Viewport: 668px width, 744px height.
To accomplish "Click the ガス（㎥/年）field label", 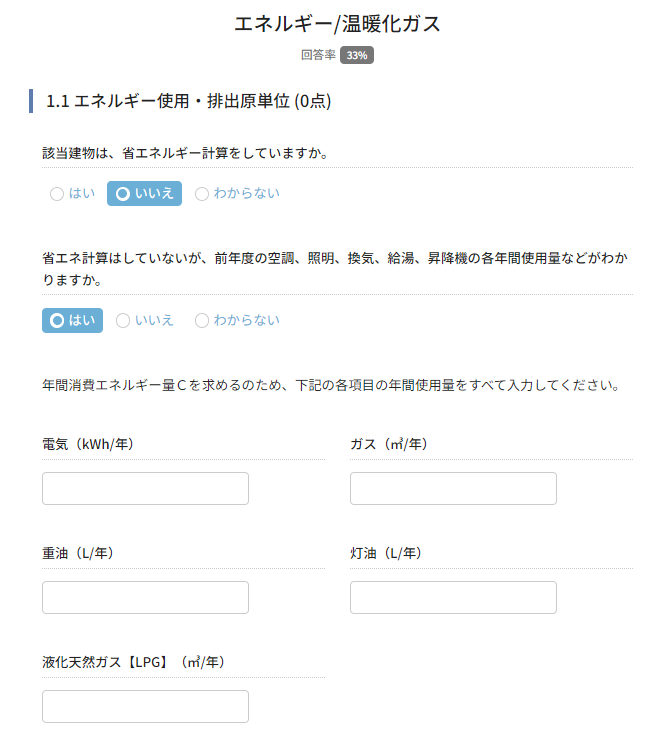I will point(388,444).
